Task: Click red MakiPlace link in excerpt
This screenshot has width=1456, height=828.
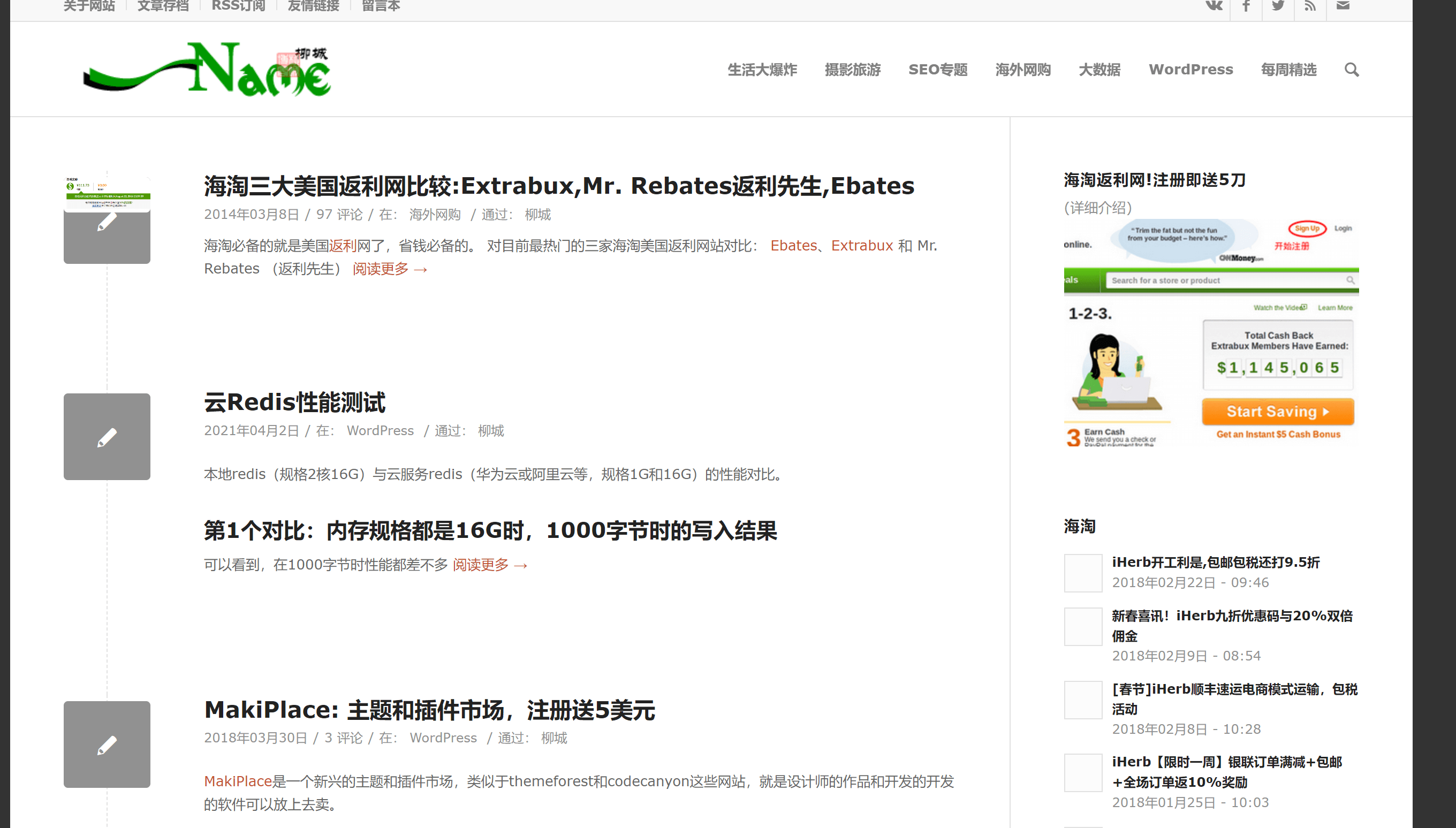Action: (238, 781)
